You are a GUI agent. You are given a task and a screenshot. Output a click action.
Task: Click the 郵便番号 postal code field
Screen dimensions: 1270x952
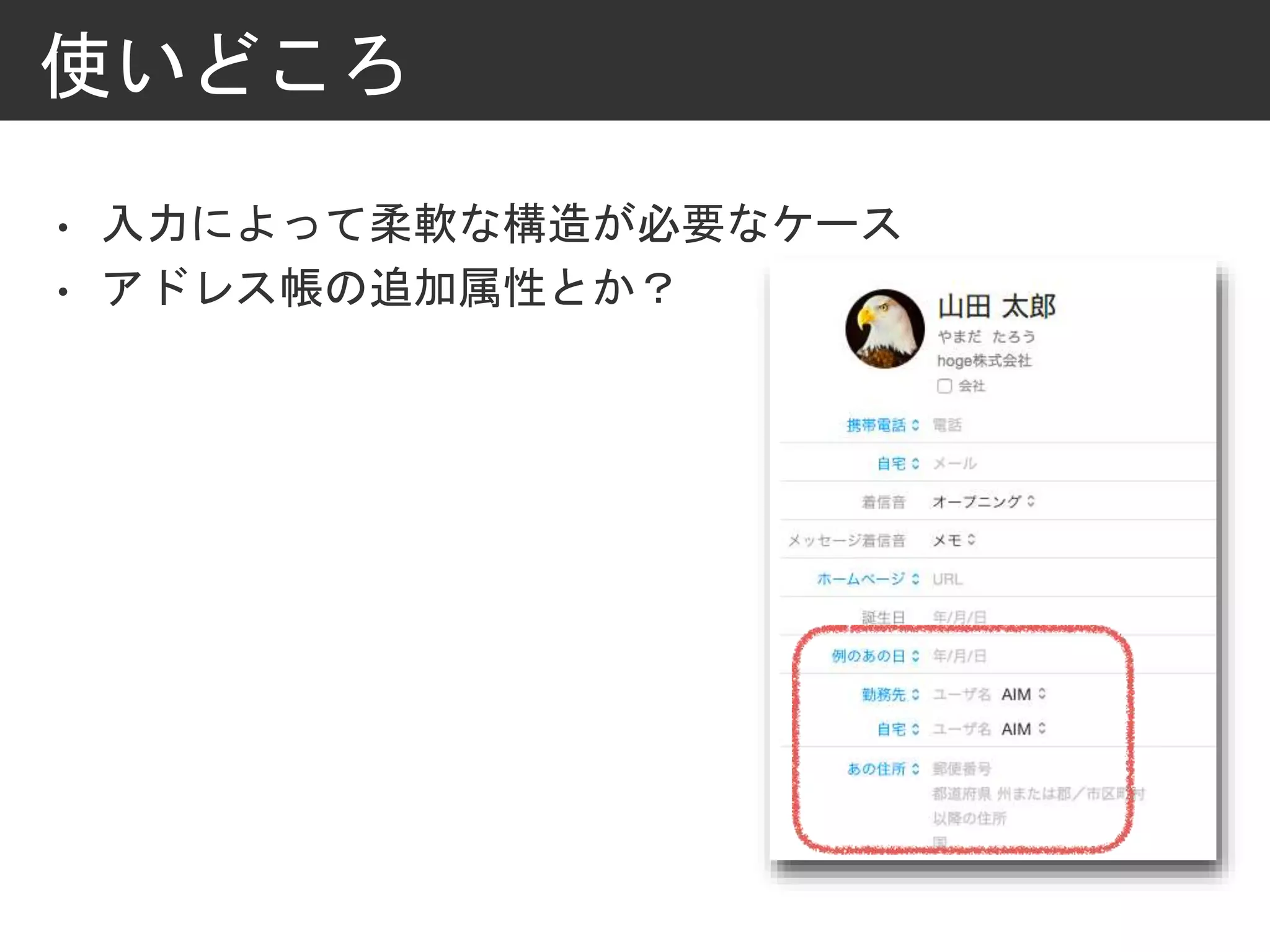[x=962, y=769]
